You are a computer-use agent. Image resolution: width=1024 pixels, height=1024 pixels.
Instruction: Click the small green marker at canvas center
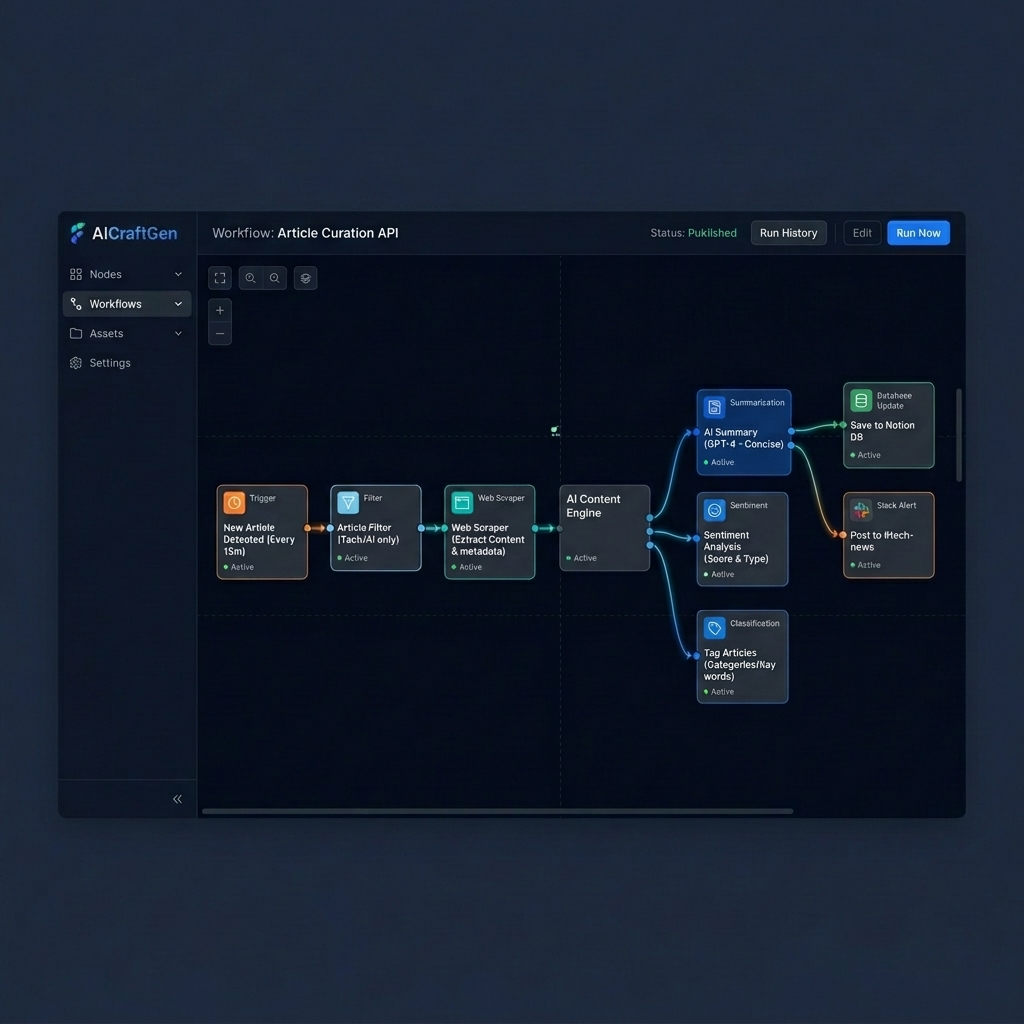point(554,431)
